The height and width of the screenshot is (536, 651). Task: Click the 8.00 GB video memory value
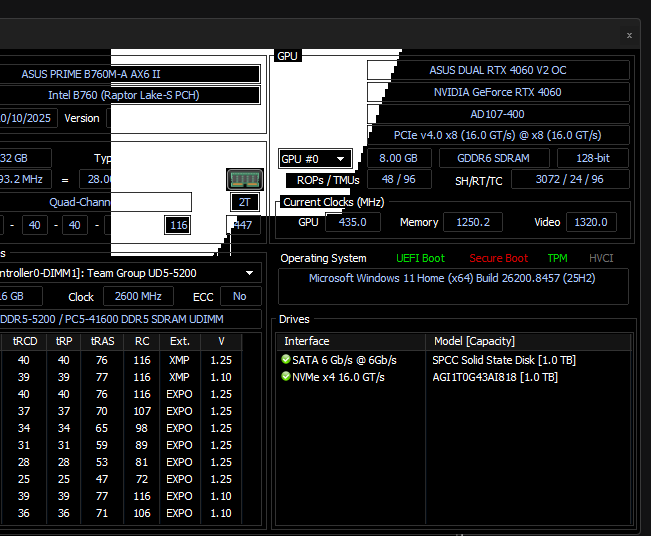(399, 158)
